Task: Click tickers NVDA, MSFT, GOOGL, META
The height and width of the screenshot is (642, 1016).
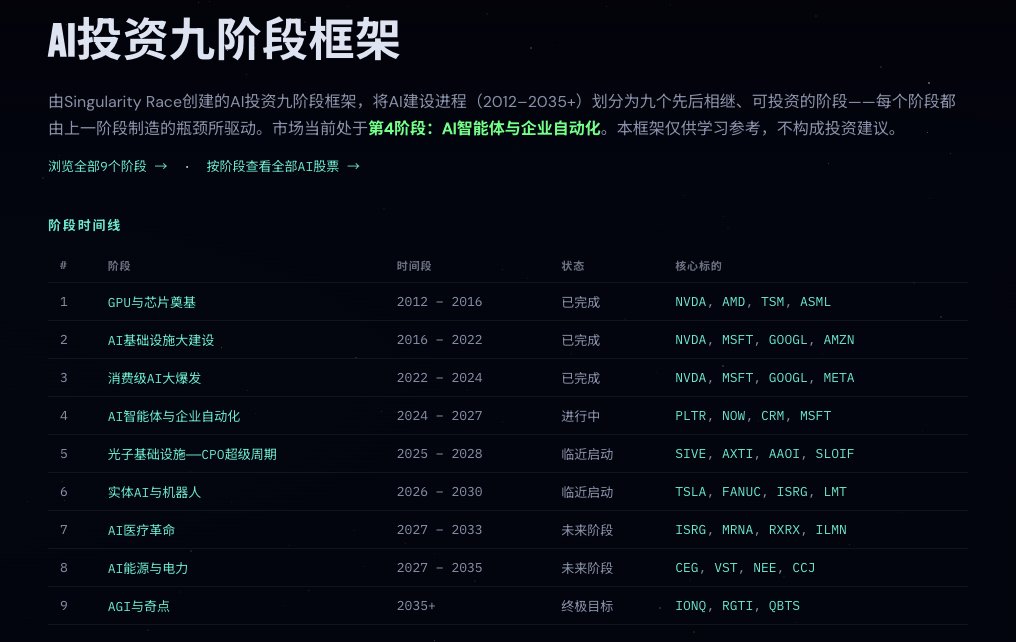Action: coord(765,378)
